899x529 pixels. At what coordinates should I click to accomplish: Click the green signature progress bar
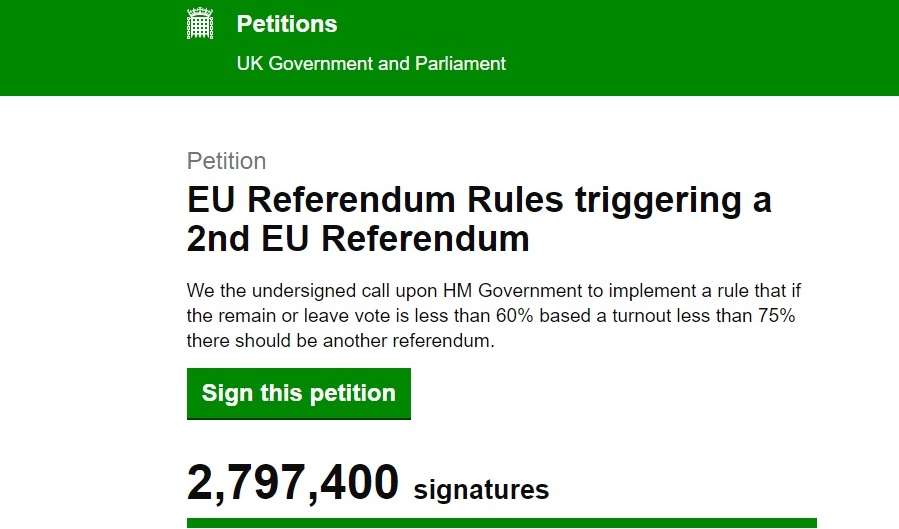502,523
